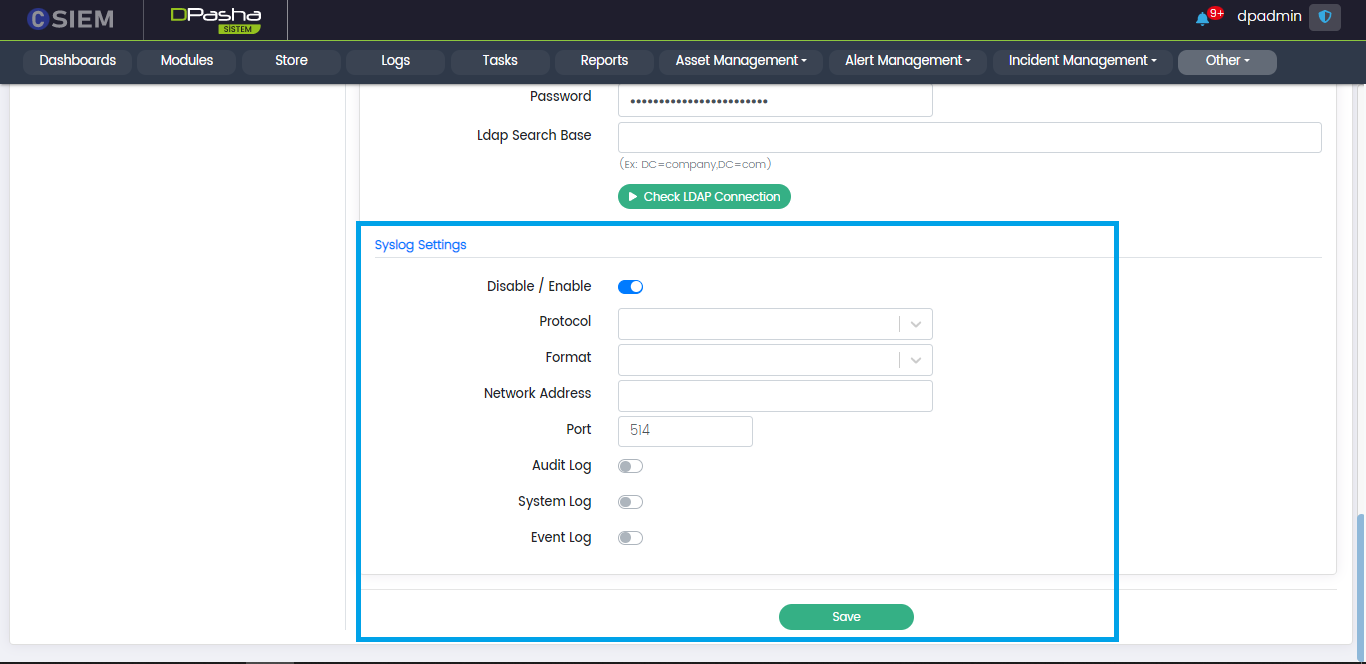The image size is (1366, 664).
Task: Enable the System Log toggle
Action: [x=630, y=502]
